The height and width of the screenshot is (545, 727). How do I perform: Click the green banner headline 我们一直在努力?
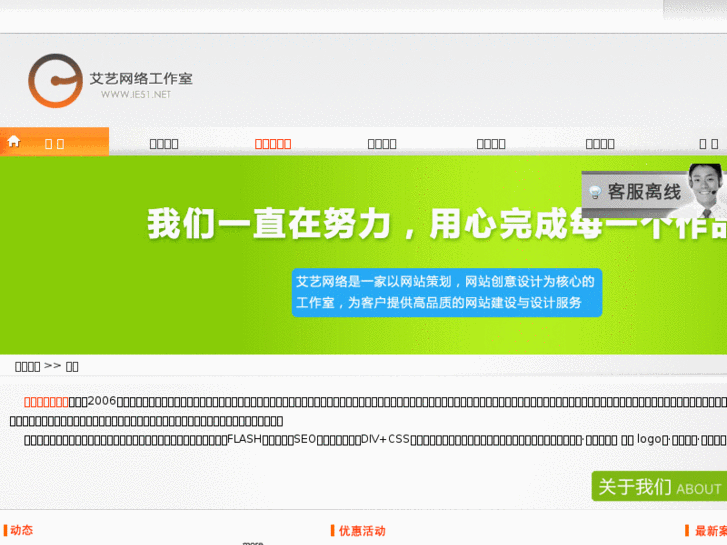(269, 224)
